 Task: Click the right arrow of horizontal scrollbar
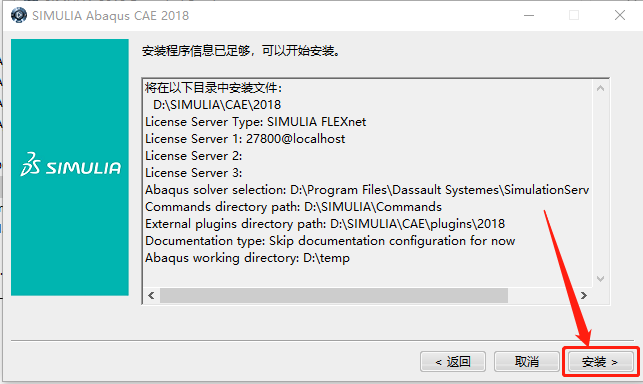(584, 295)
